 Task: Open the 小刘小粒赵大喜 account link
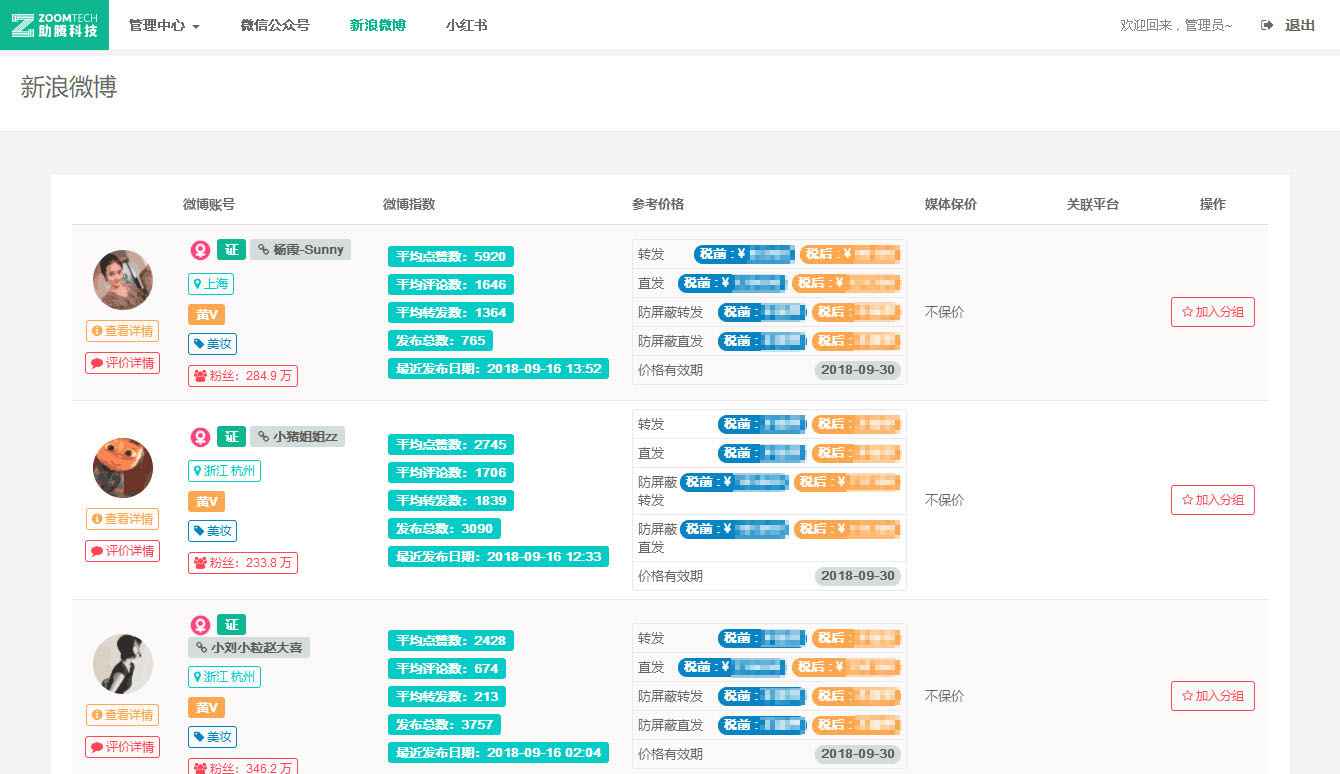tap(249, 648)
